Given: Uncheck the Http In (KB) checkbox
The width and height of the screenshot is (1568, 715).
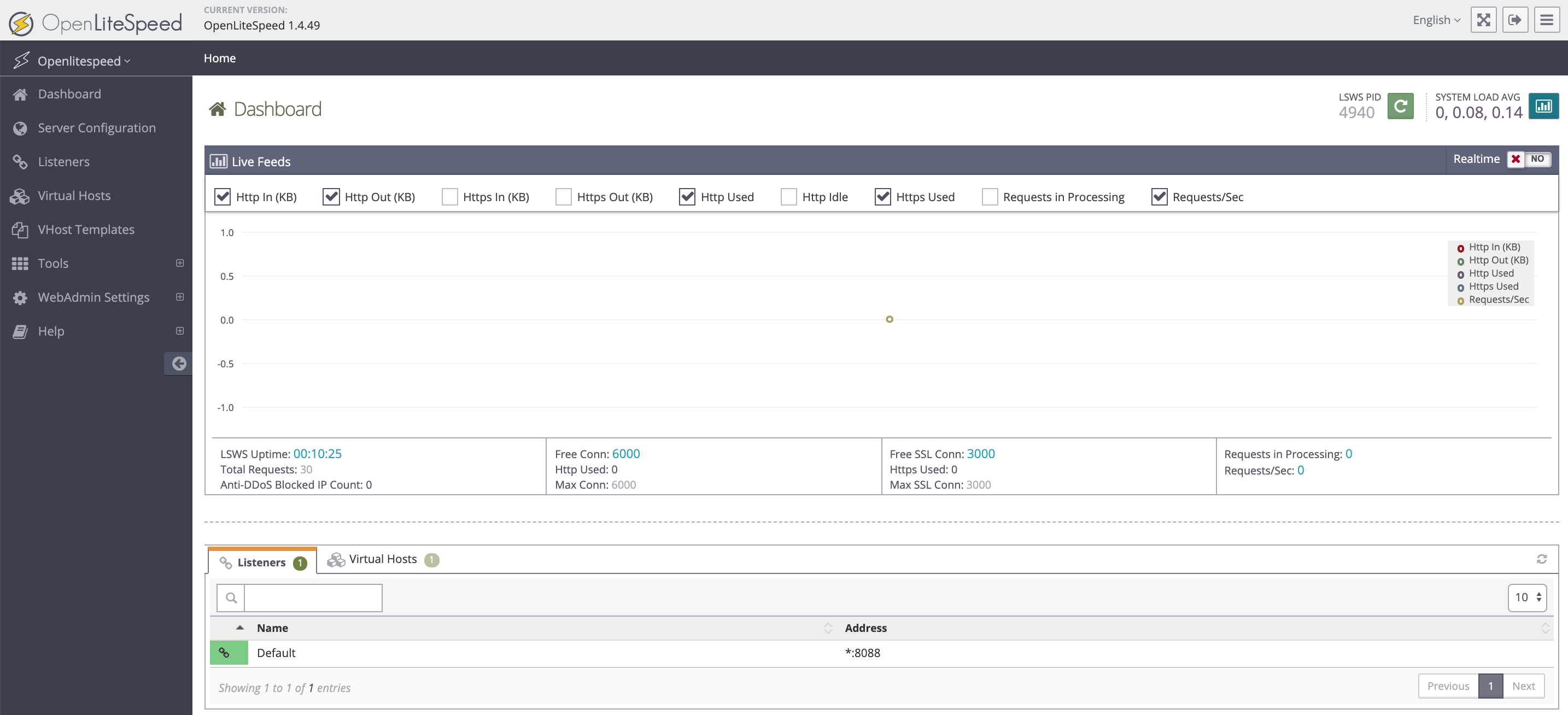Looking at the screenshot, I should coord(223,197).
